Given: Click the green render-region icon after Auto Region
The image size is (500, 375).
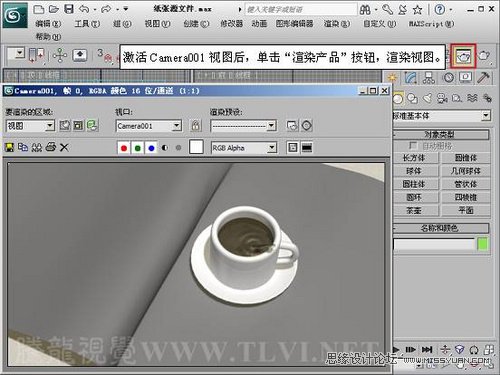Looking at the screenshot, I should click(x=92, y=126).
